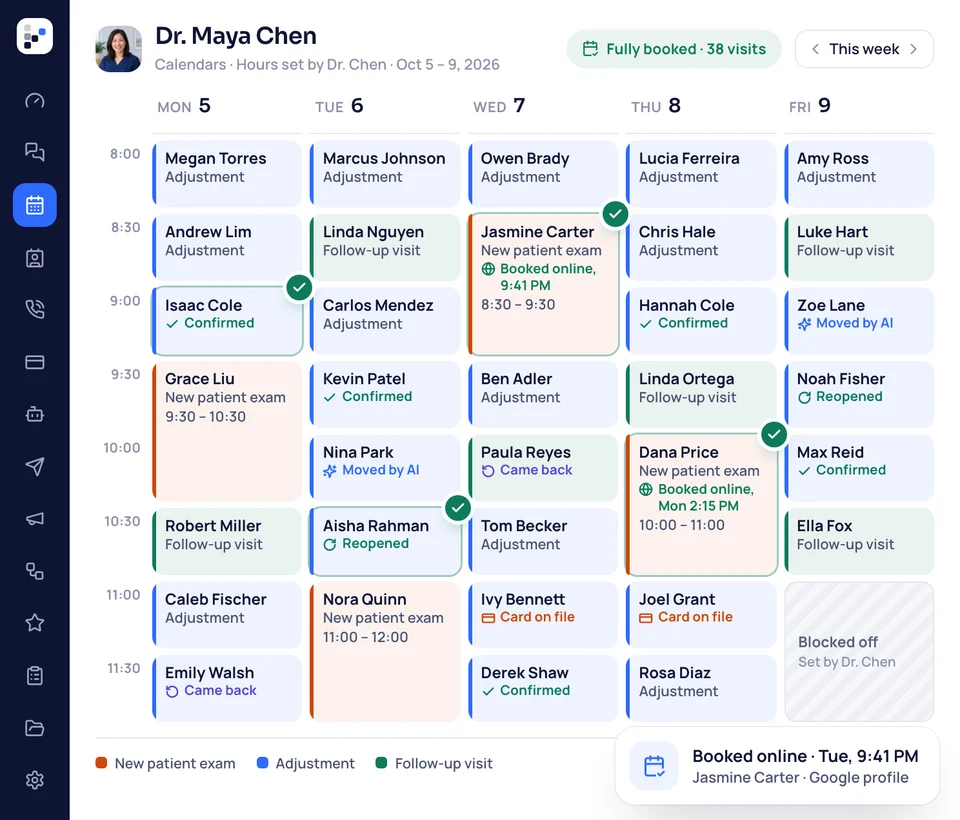Open the payments card icon in sidebar
This screenshot has width=960, height=820.
[x=35, y=362]
